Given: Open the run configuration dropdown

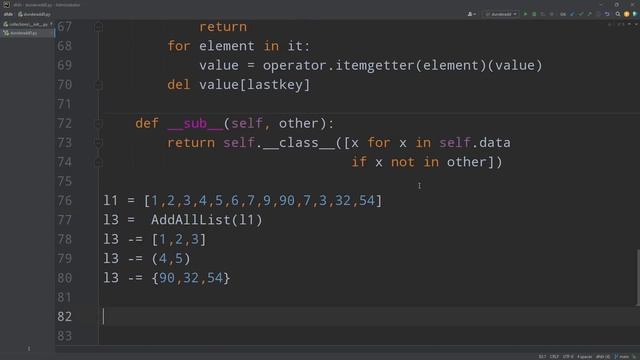Looking at the screenshot, I should (x=500, y=14).
